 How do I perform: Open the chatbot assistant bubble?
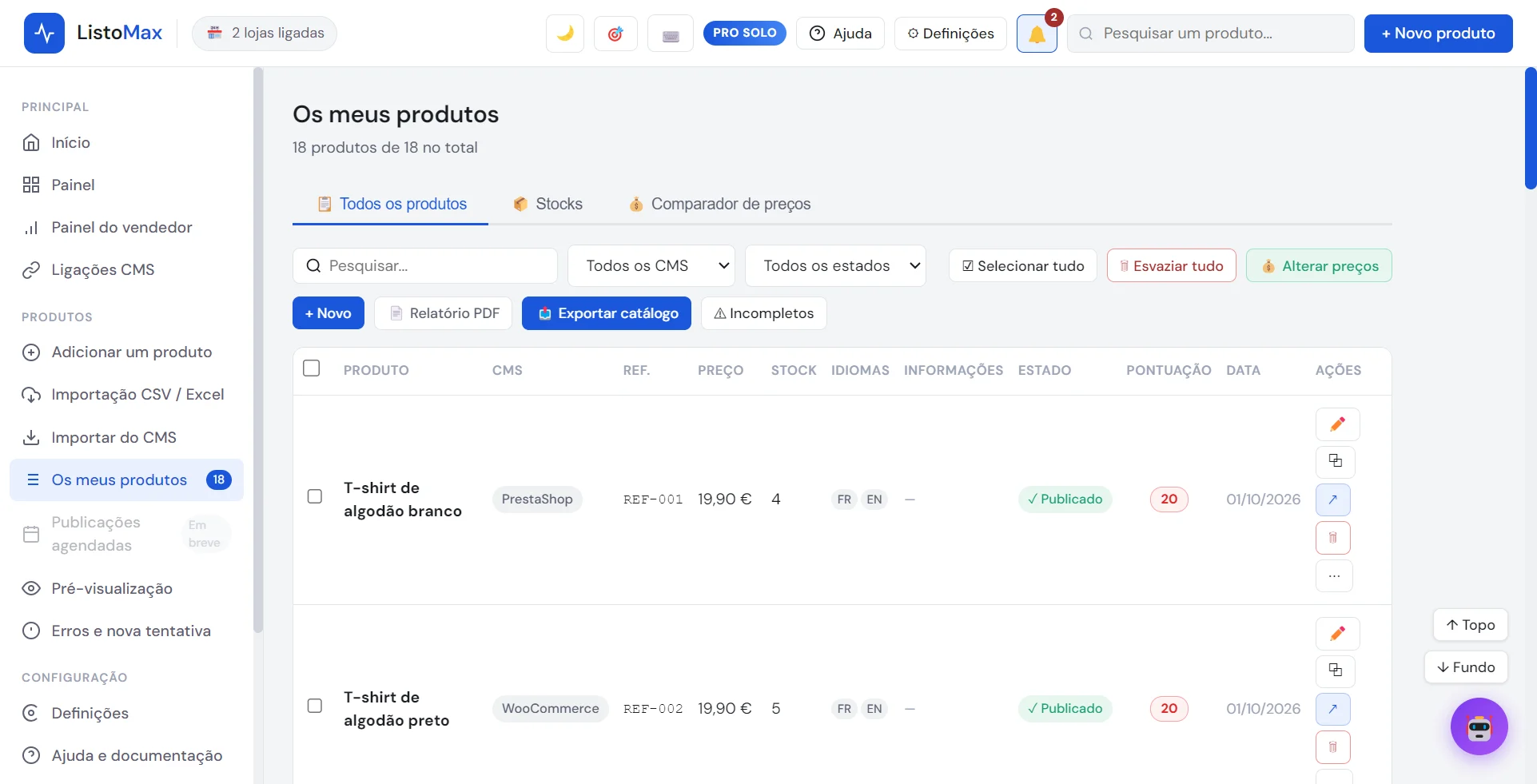(x=1479, y=726)
